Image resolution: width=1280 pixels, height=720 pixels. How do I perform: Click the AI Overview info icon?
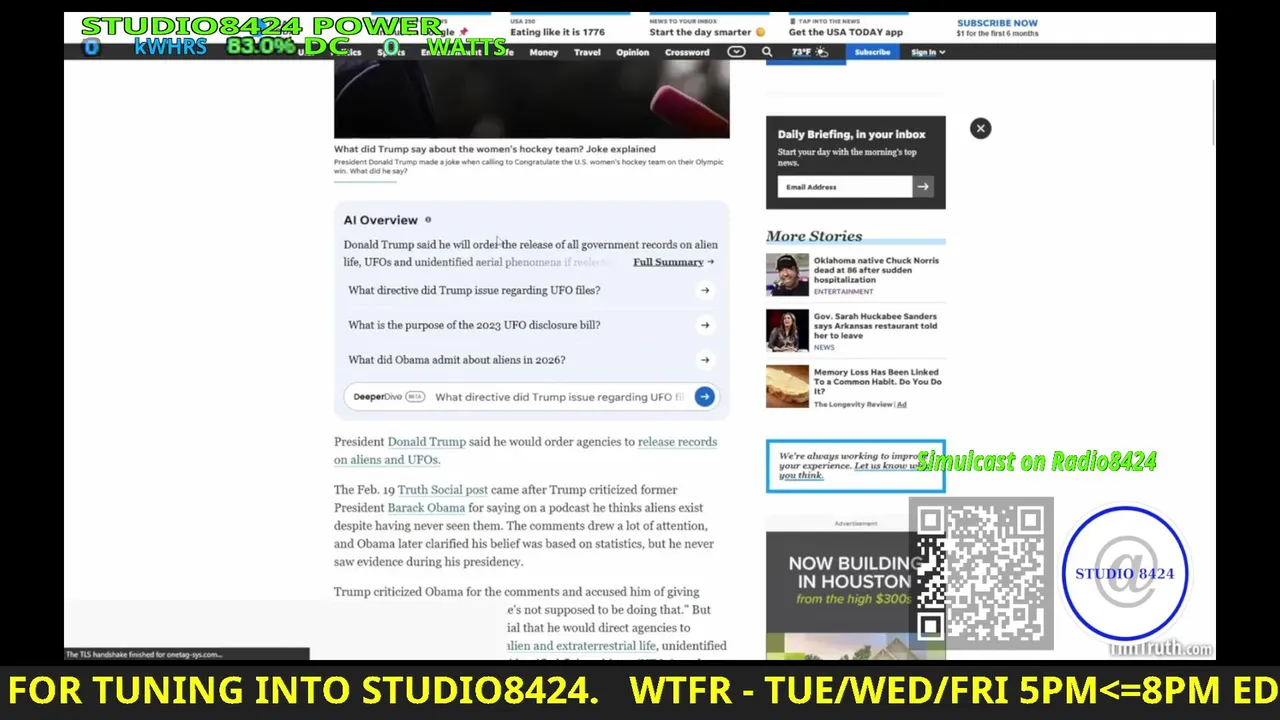point(428,220)
